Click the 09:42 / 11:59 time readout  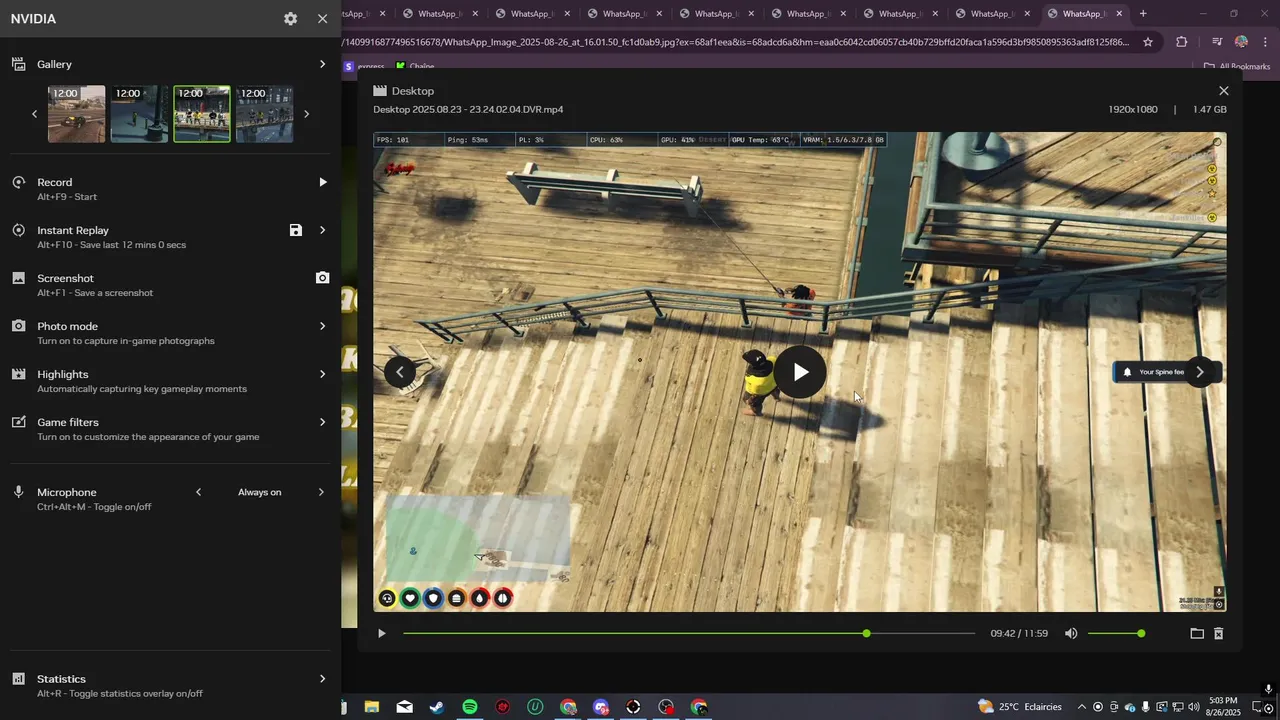click(x=1019, y=633)
